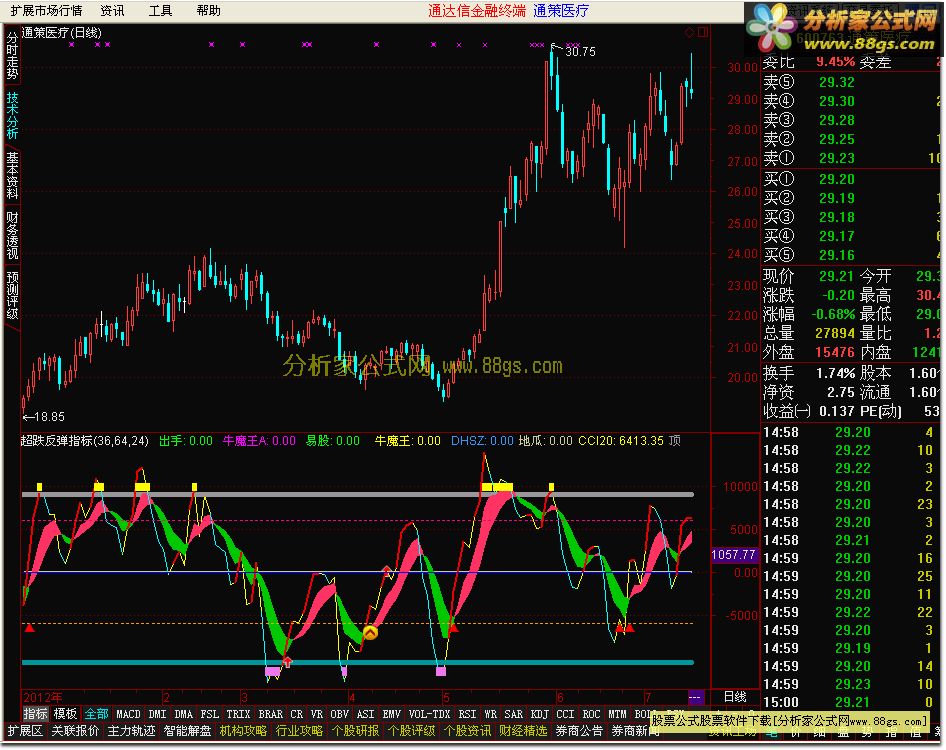This screenshot has width=946, height=750.
Task: Select the 全部 indicator filter
Action: (96, 714)
